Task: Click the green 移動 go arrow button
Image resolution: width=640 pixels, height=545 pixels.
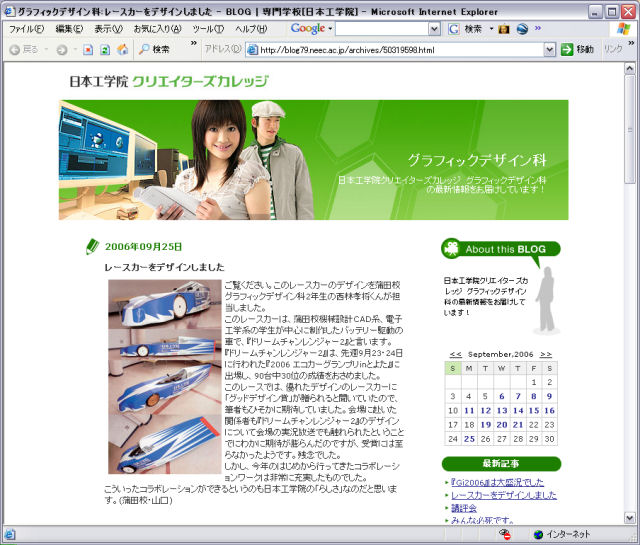Action: 567,50
